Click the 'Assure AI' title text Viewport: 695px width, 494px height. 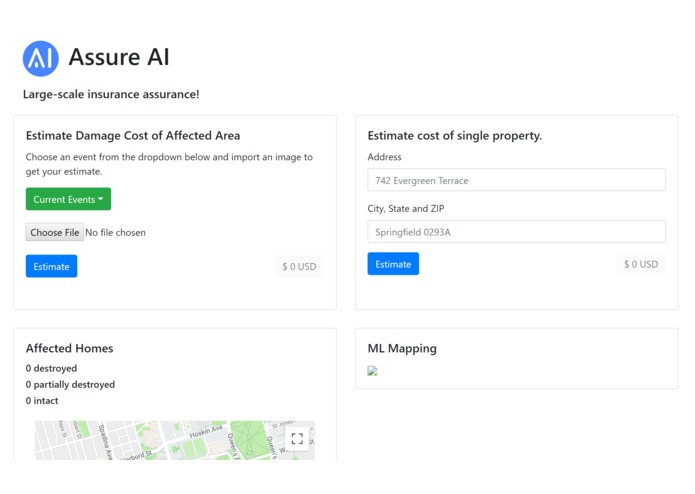point(119,57)
